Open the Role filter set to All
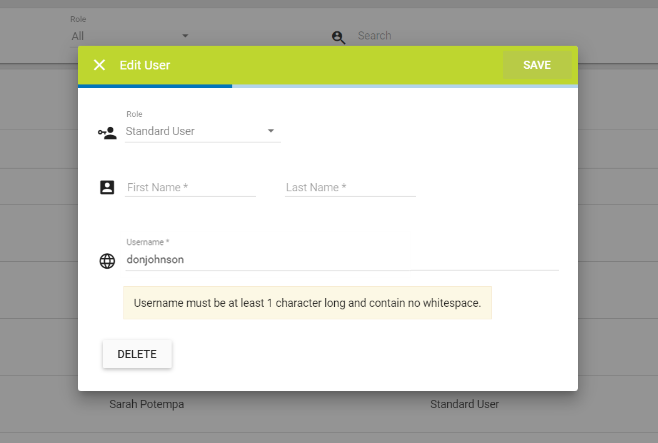The width and height of the screenshot is (658, 443). click(x=110, y=36)
